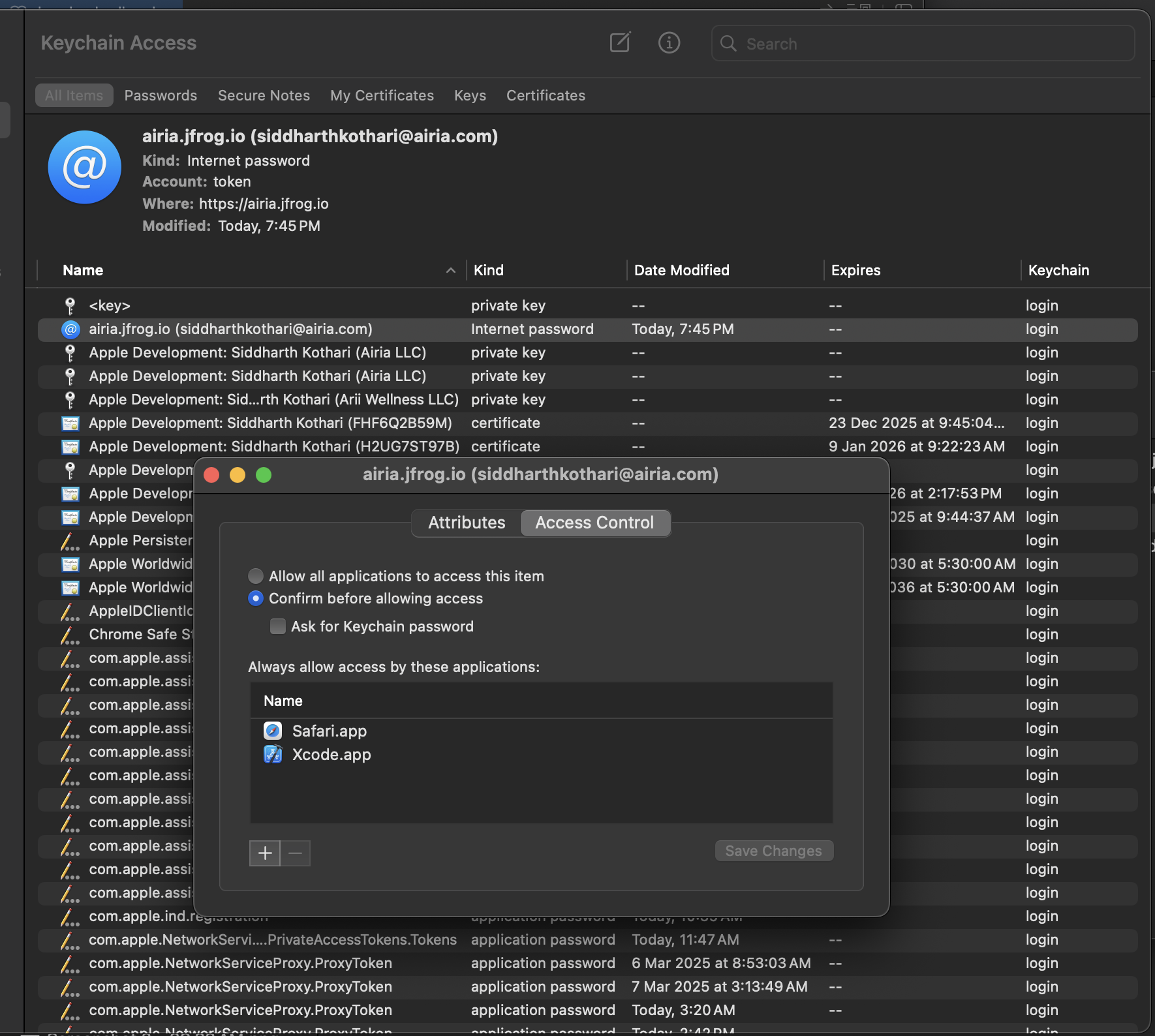Select Confirm before allowing access option
1155x1036 pixels.
tap(256, 598)
